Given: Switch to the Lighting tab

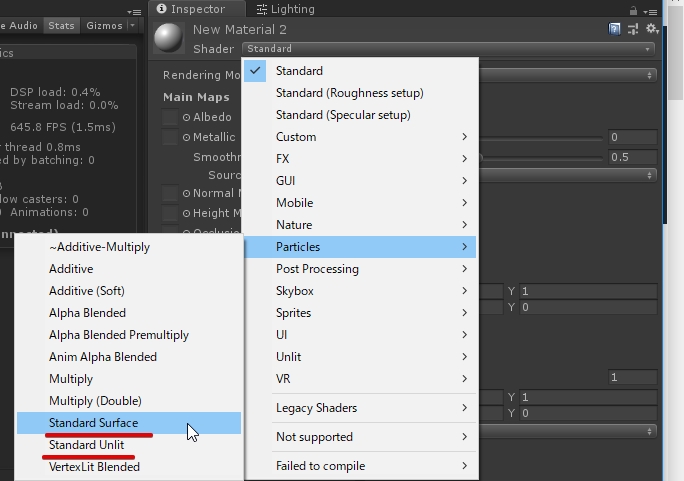Looking at the screenshot, I should click(x=286, y=9).
